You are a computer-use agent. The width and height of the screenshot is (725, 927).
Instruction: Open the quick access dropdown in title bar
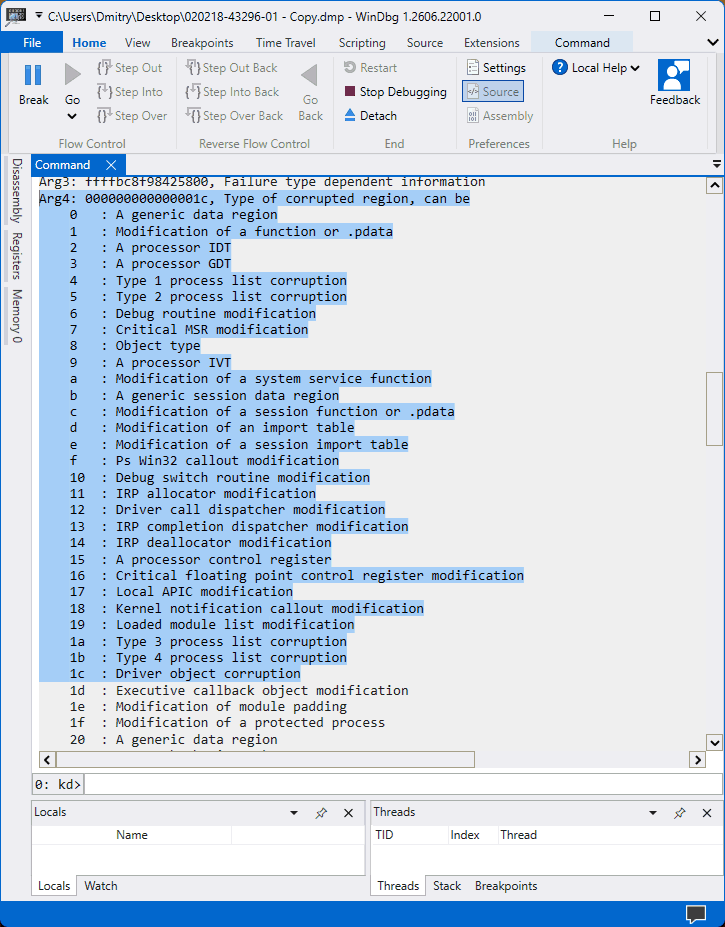[38, 16]
